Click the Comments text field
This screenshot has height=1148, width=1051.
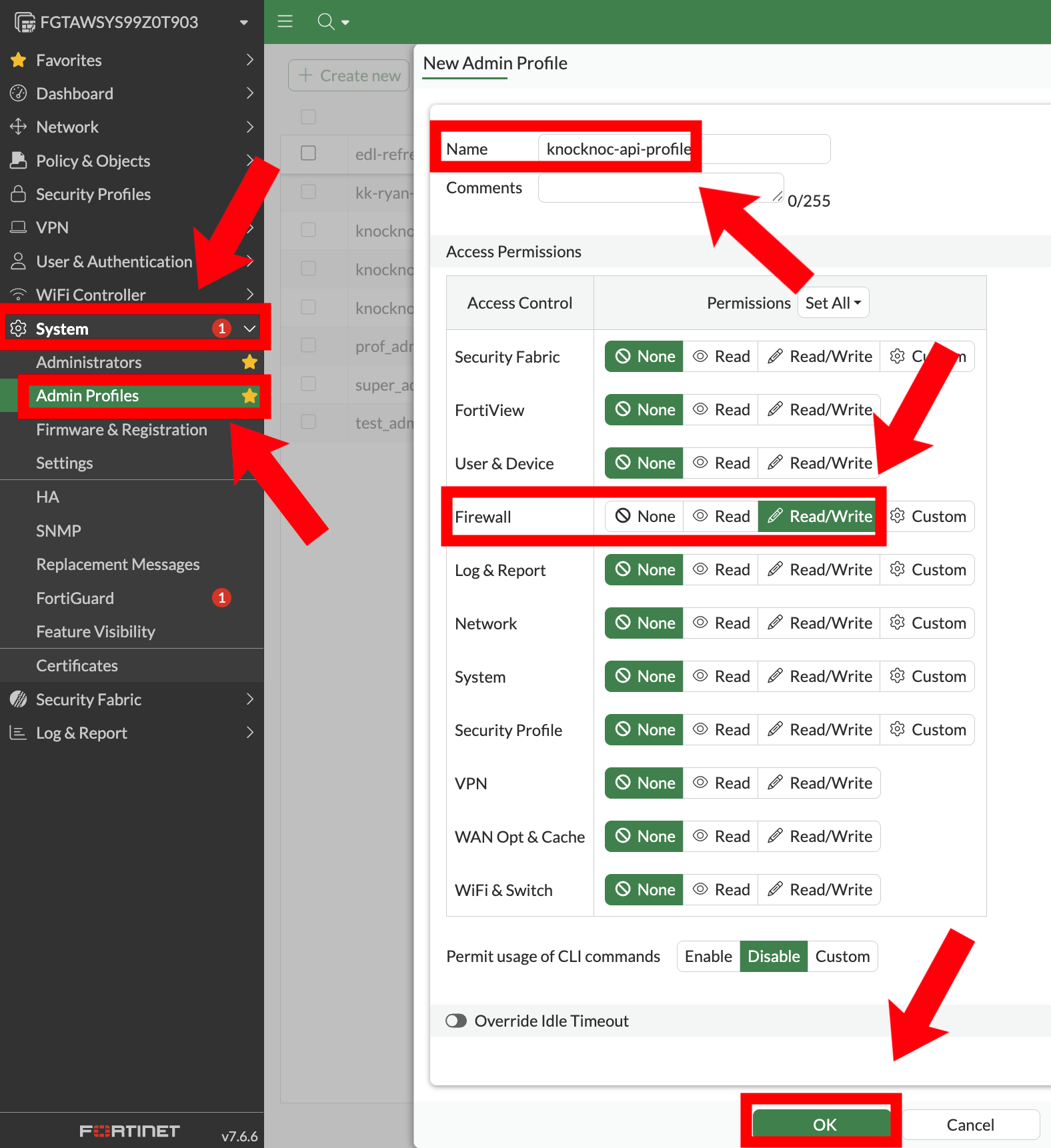pyautogui.click(x=660, y=188)
